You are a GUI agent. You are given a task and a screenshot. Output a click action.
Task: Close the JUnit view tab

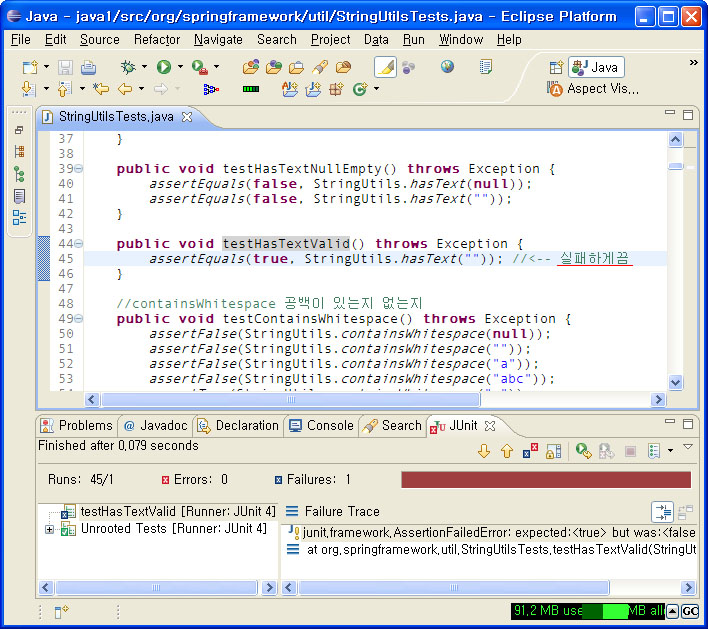click(x=490, y=426)
